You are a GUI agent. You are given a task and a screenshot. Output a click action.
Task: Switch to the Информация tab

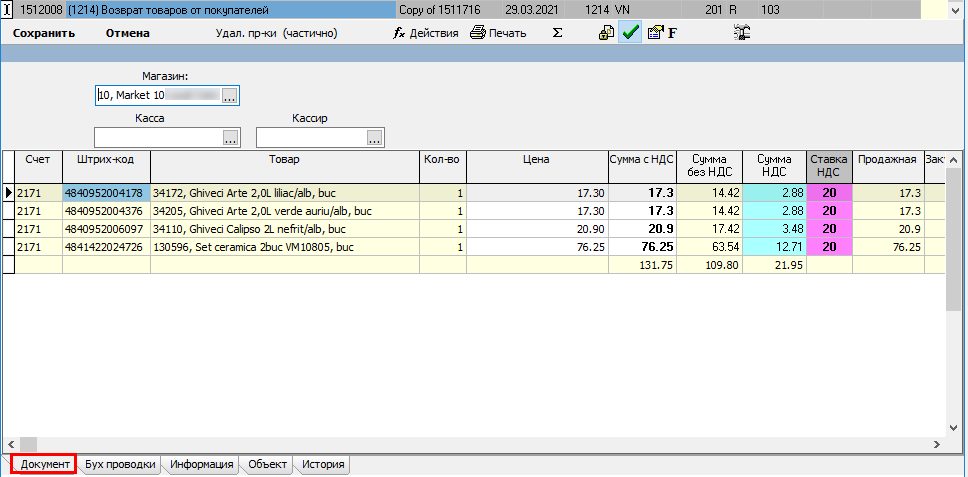point(202,464)
